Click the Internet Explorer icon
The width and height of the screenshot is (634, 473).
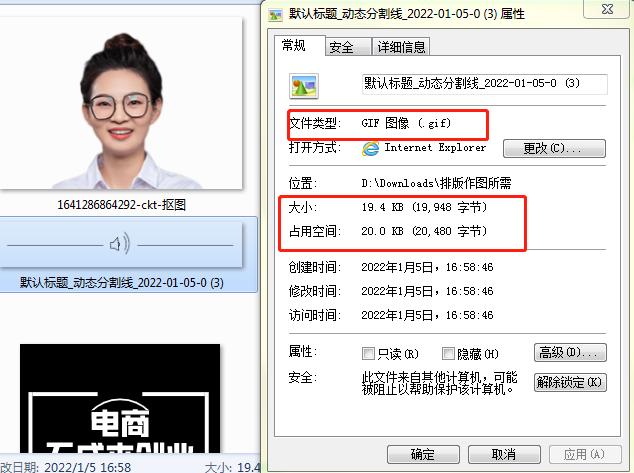371,148
